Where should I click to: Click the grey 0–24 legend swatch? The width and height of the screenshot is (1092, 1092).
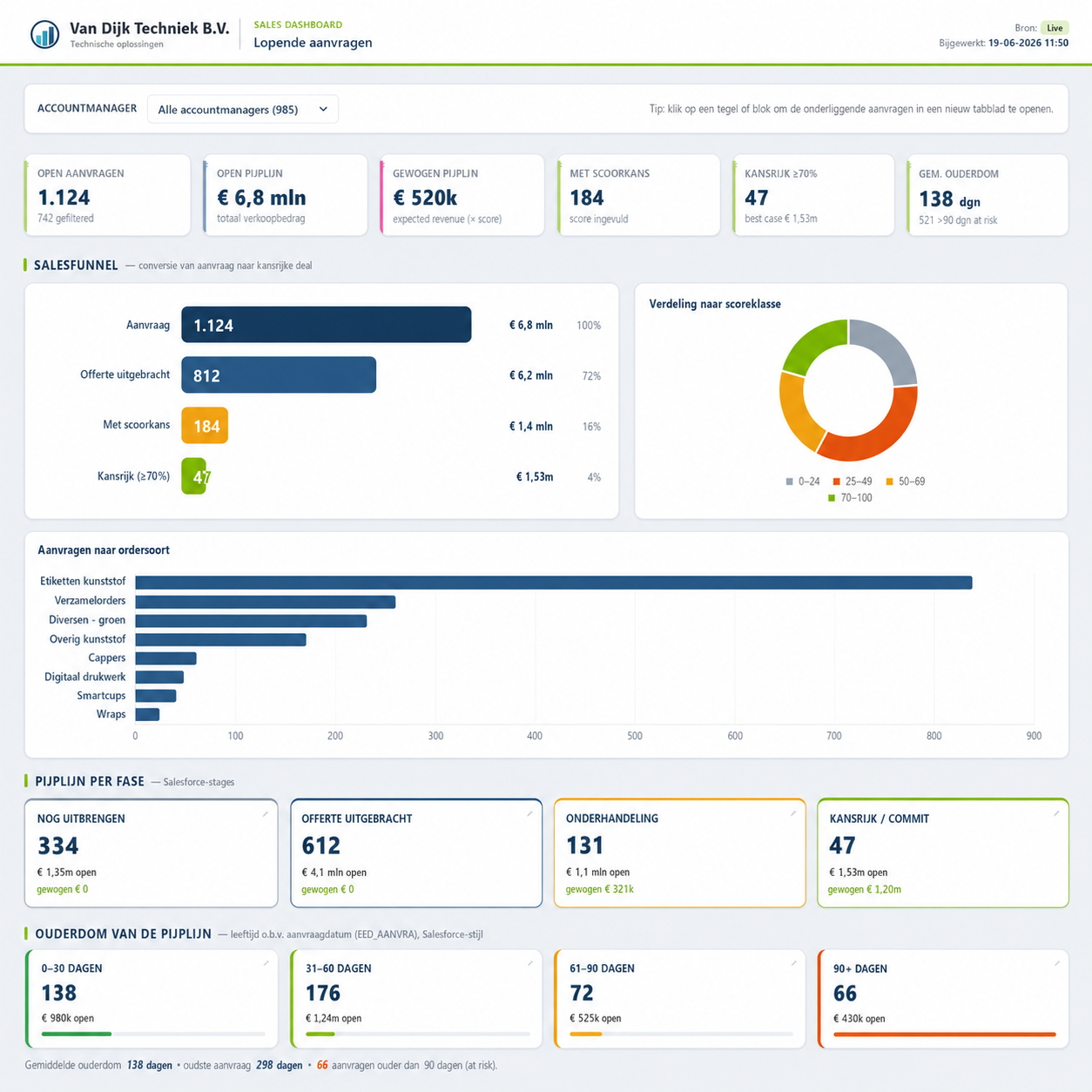click(789, 482)
